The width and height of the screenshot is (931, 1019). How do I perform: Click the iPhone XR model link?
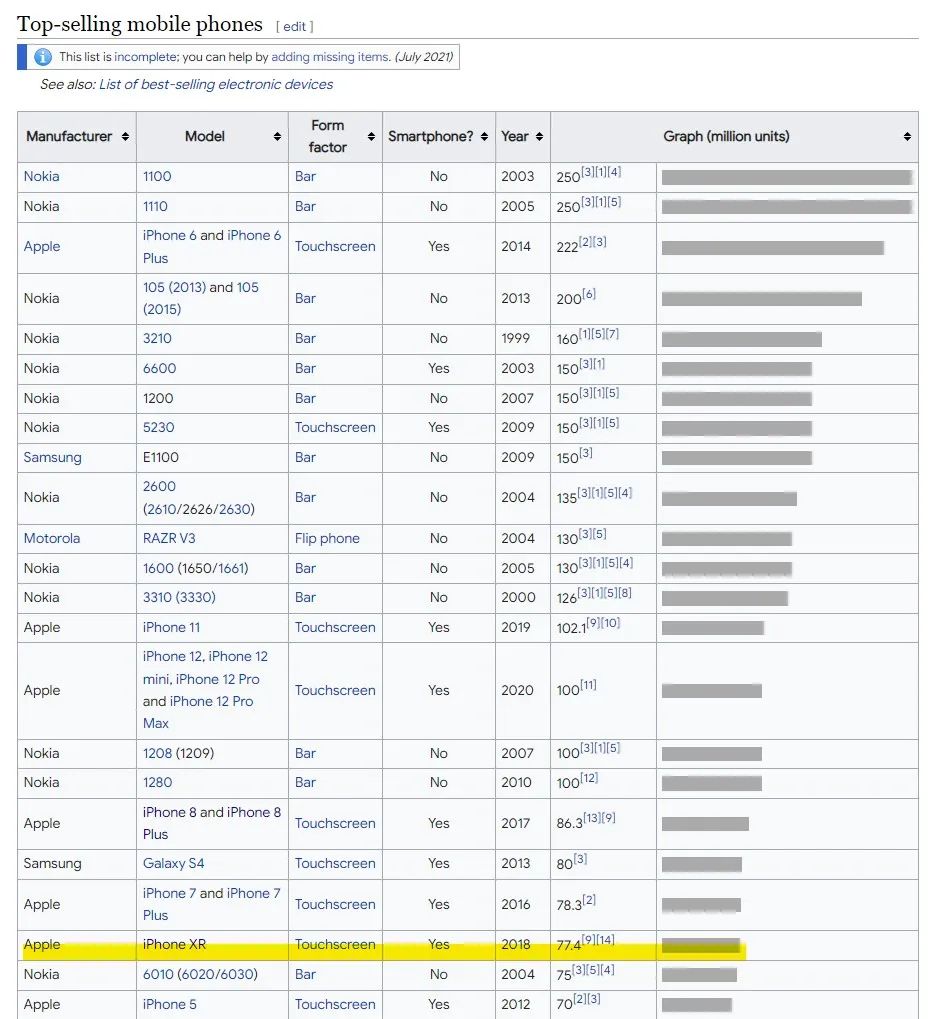[x=174, y=944]
